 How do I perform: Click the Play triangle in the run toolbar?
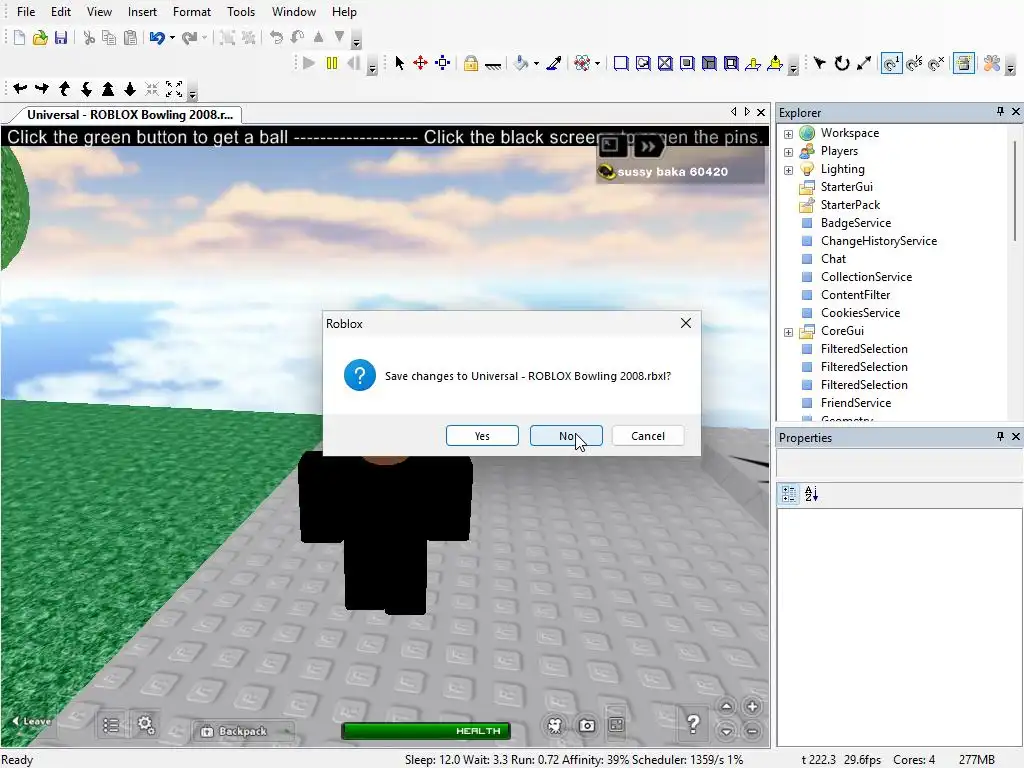[x=309, y=63]
